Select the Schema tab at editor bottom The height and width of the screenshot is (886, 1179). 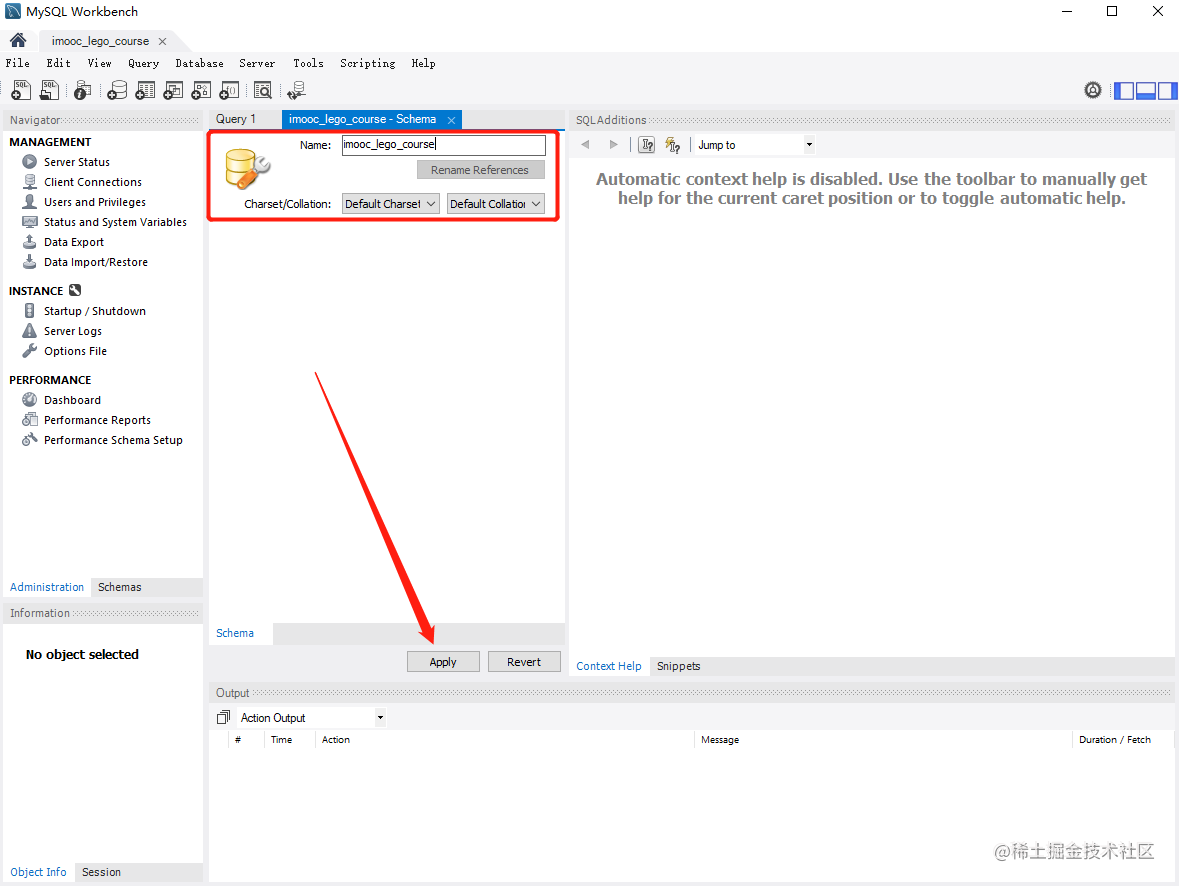coord(235,633)
